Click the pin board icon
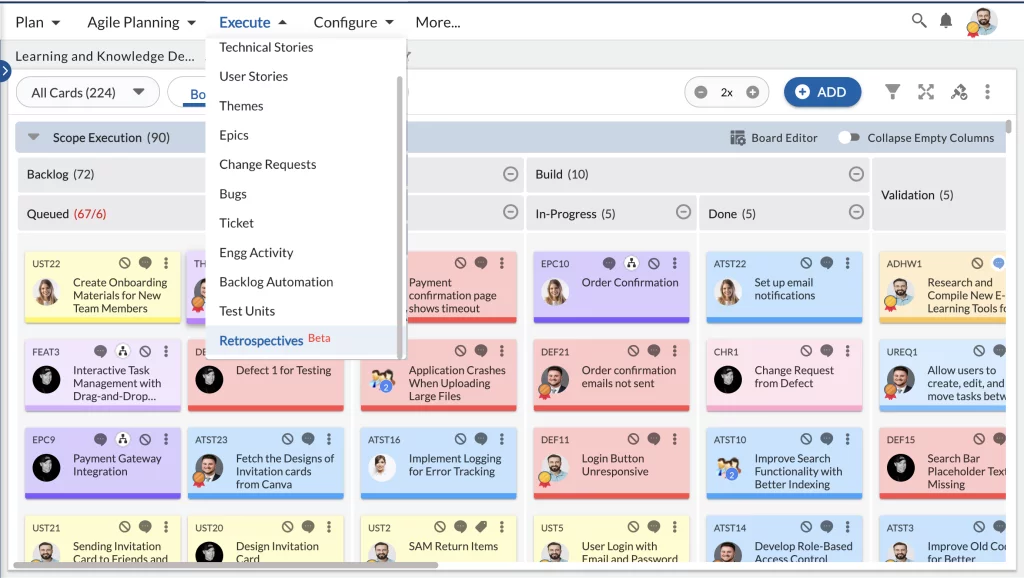The image size is (1024, 578). (x=959, y=92)
